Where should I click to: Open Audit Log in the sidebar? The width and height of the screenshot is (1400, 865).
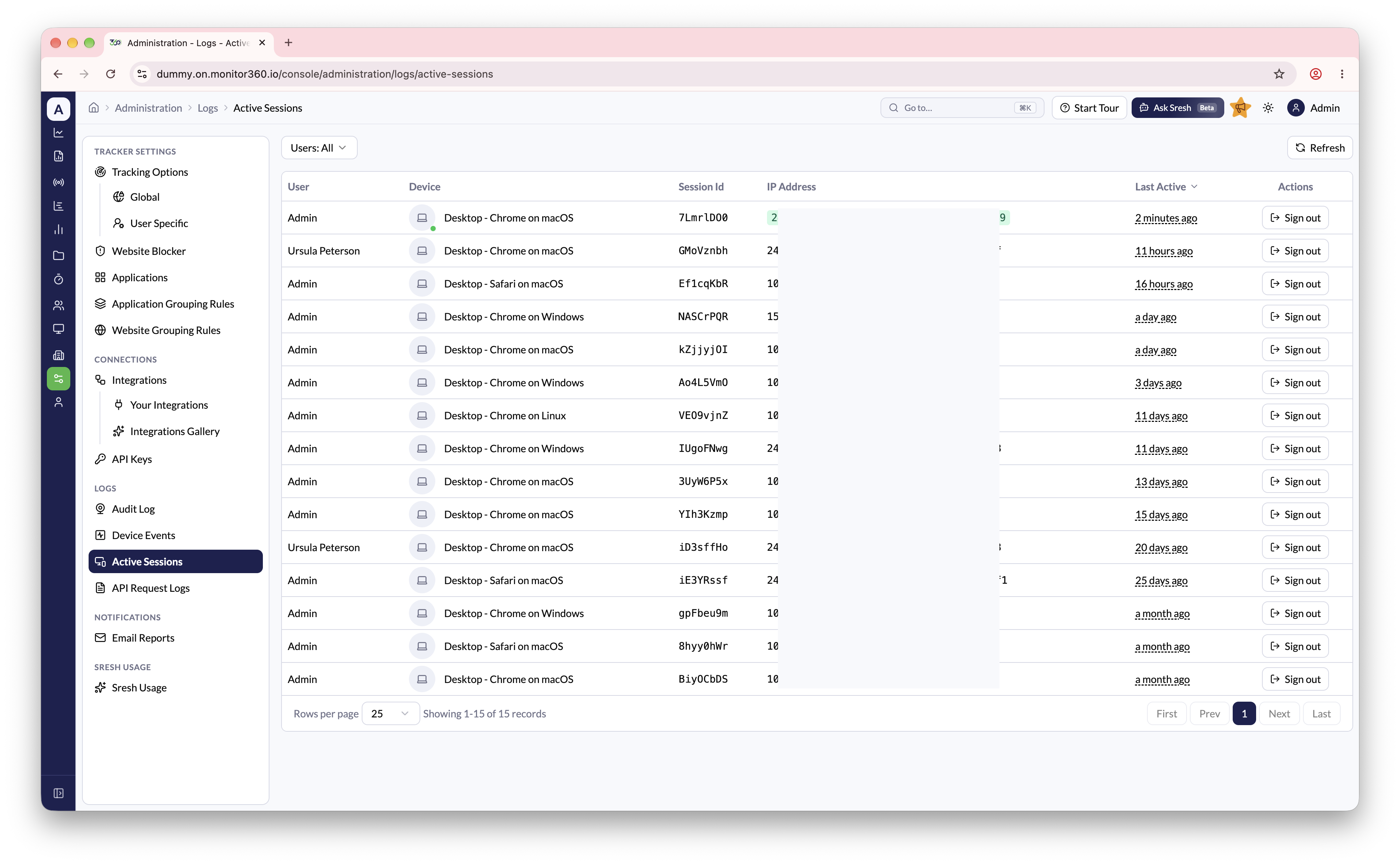pos(133,509)
